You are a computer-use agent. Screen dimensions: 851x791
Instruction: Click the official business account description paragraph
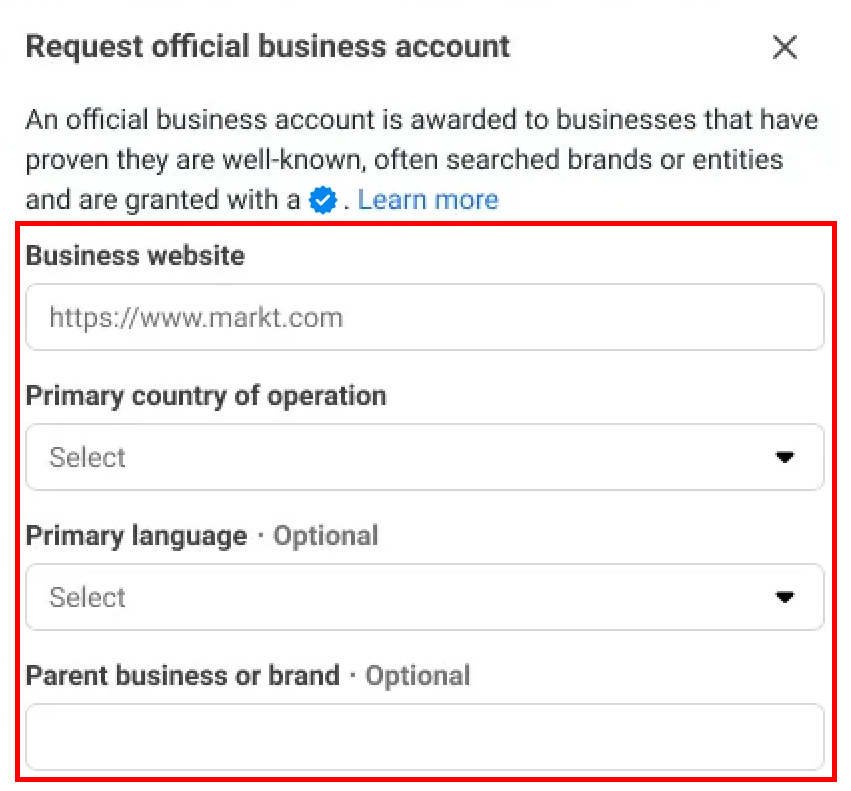(x=422, y=160)
